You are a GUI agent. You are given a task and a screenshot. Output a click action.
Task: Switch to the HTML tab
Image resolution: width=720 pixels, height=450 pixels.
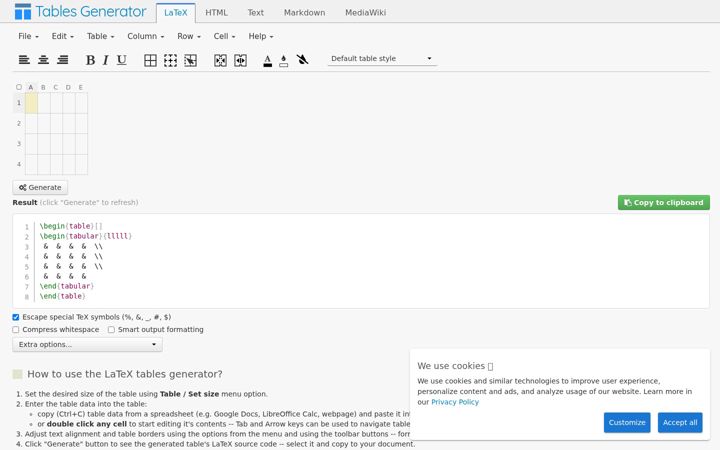[x=216, y=13]
